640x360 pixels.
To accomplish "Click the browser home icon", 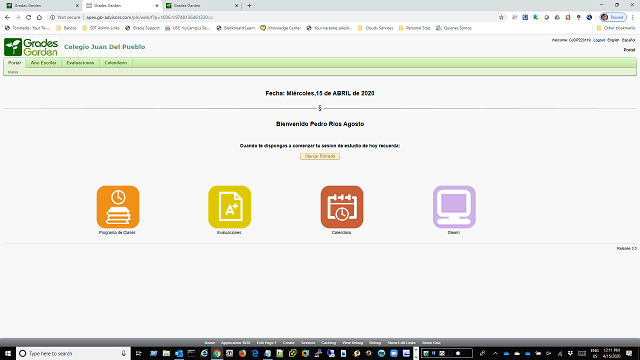I will pyautogui.click(x=39, y=18).
